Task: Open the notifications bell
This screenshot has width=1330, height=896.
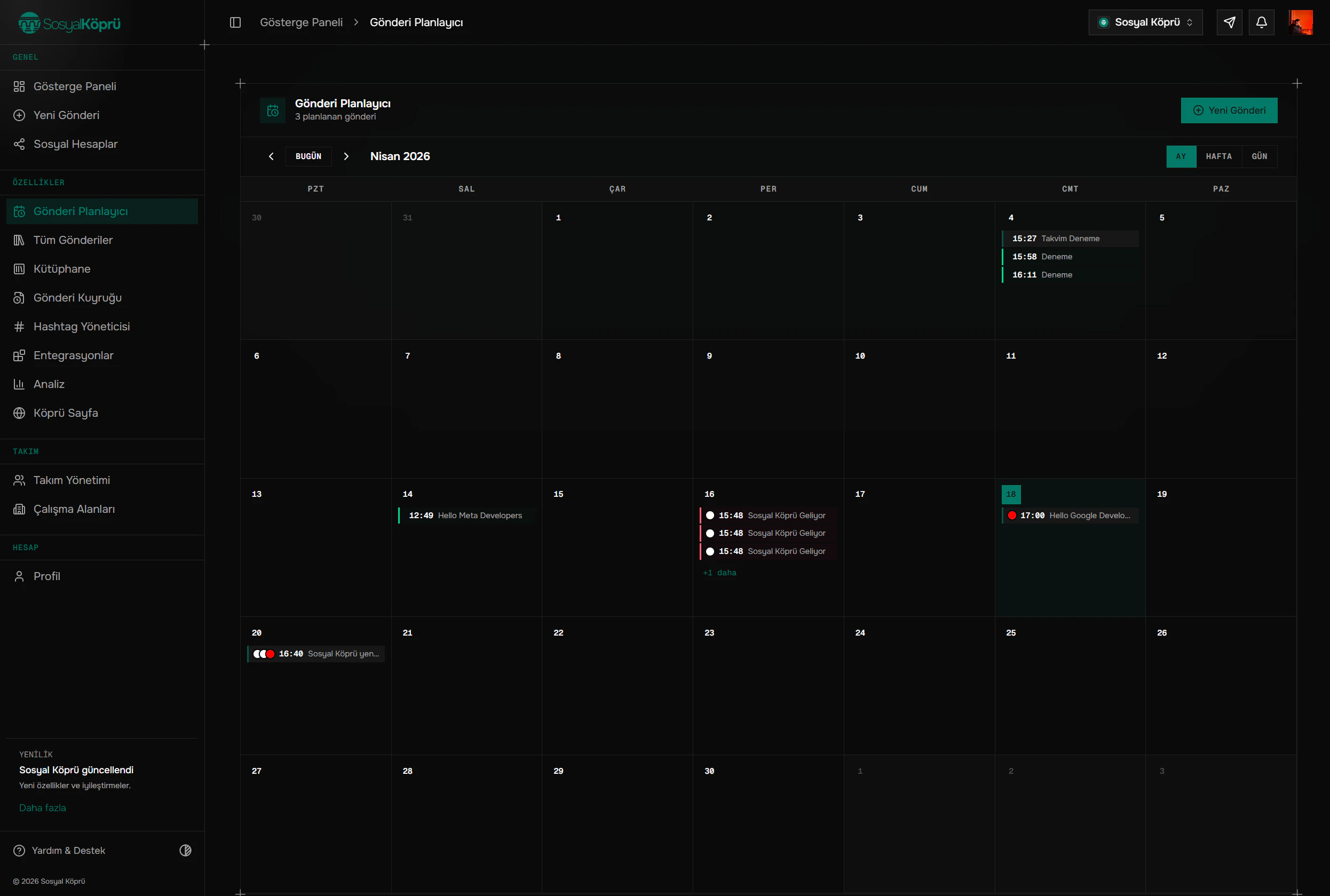Action: click(x=1261, y=22)
